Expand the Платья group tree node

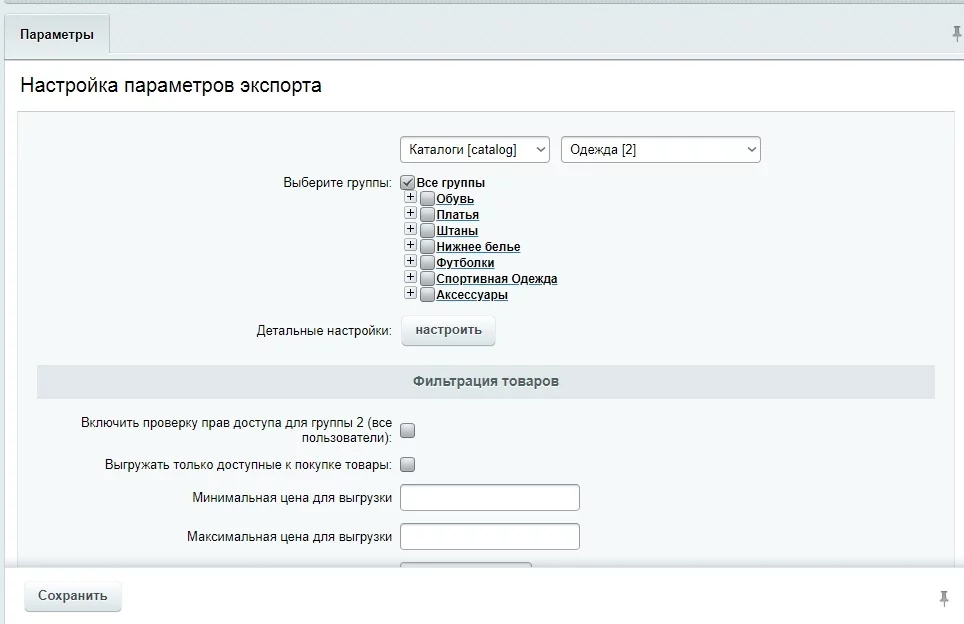point(410,214)
